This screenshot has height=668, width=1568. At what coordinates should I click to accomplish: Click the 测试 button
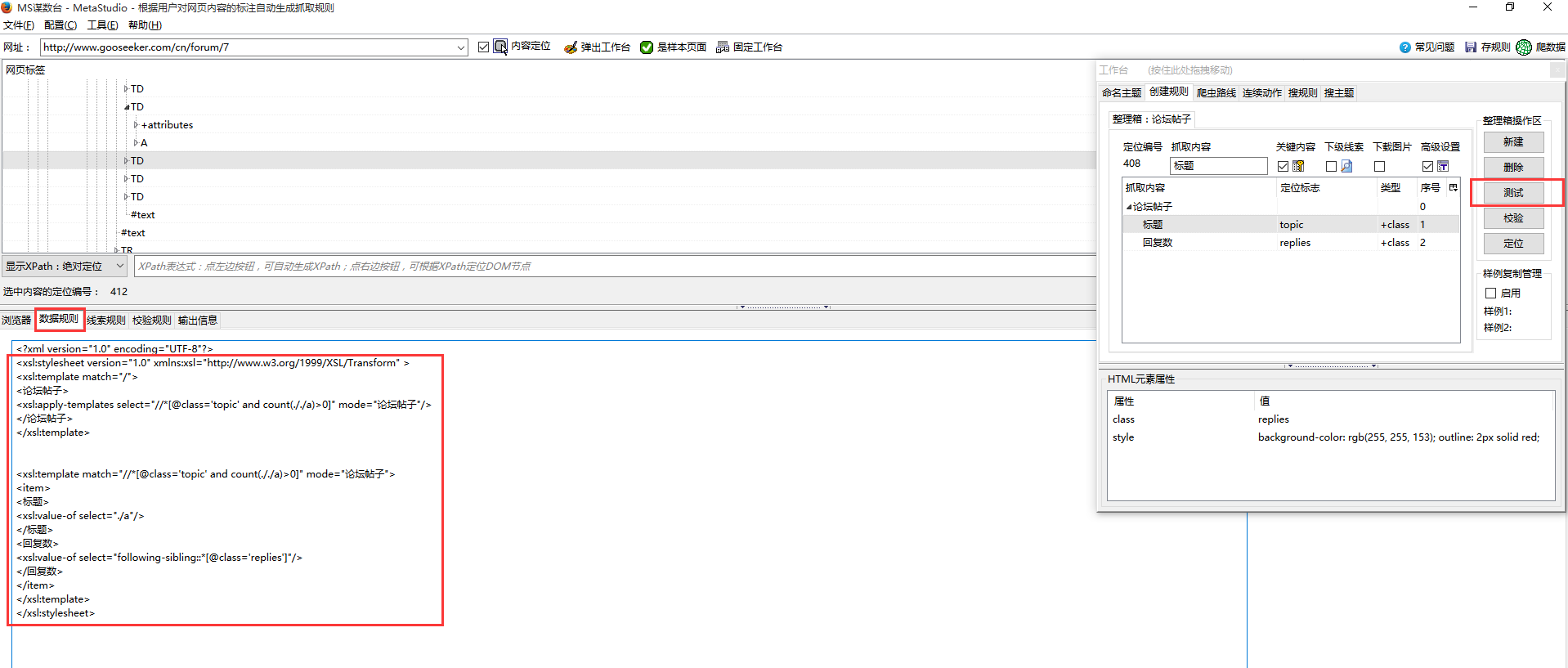(1513, 192)
